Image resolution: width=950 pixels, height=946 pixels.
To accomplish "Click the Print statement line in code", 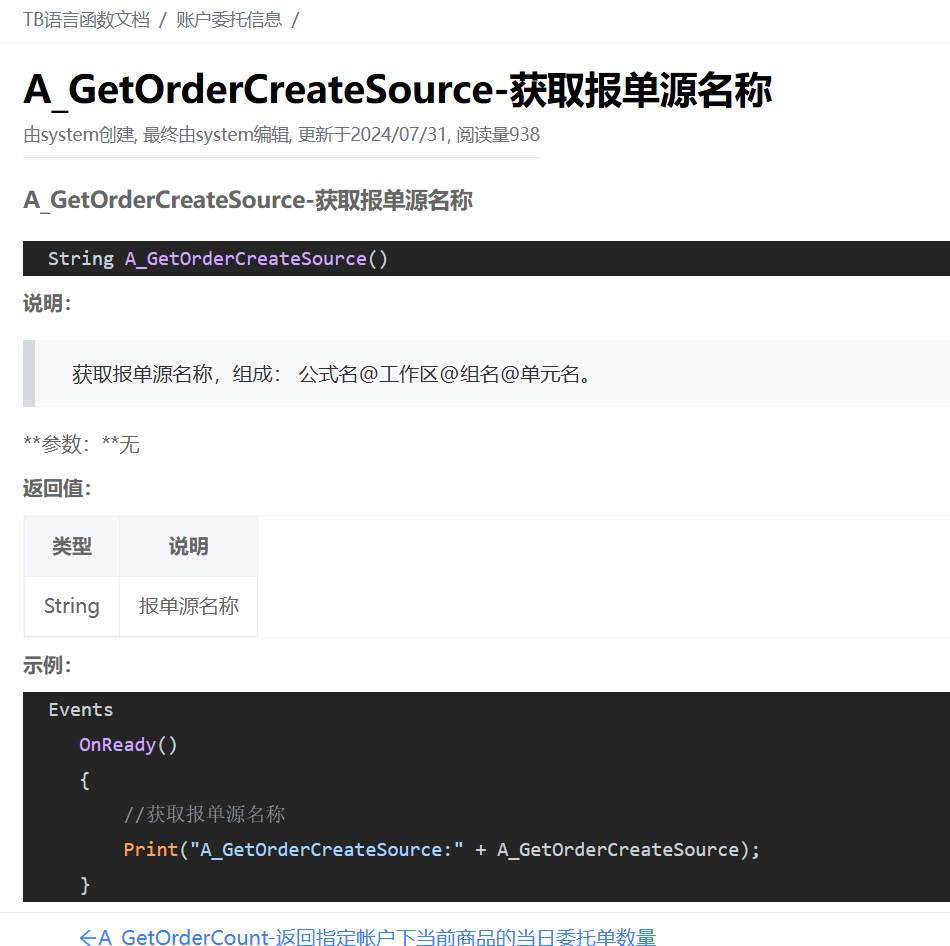I will coord(441,850).
